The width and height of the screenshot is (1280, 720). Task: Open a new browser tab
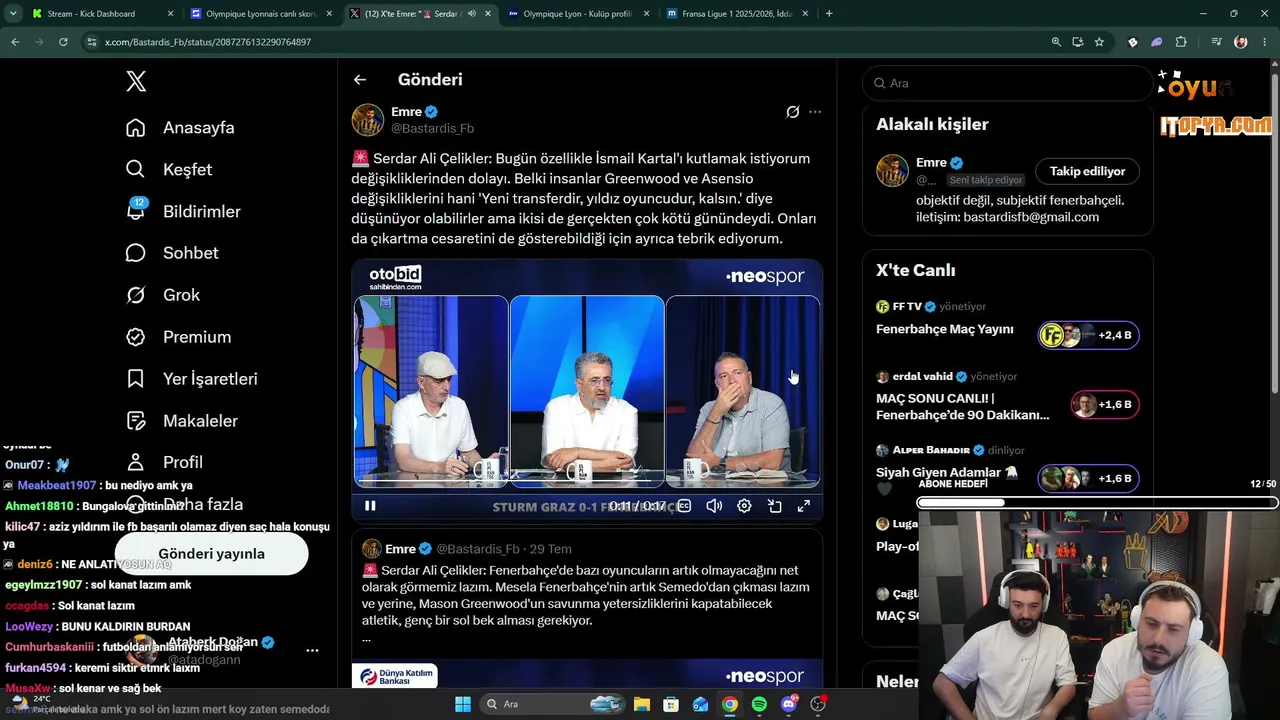[x=829, y=14]
